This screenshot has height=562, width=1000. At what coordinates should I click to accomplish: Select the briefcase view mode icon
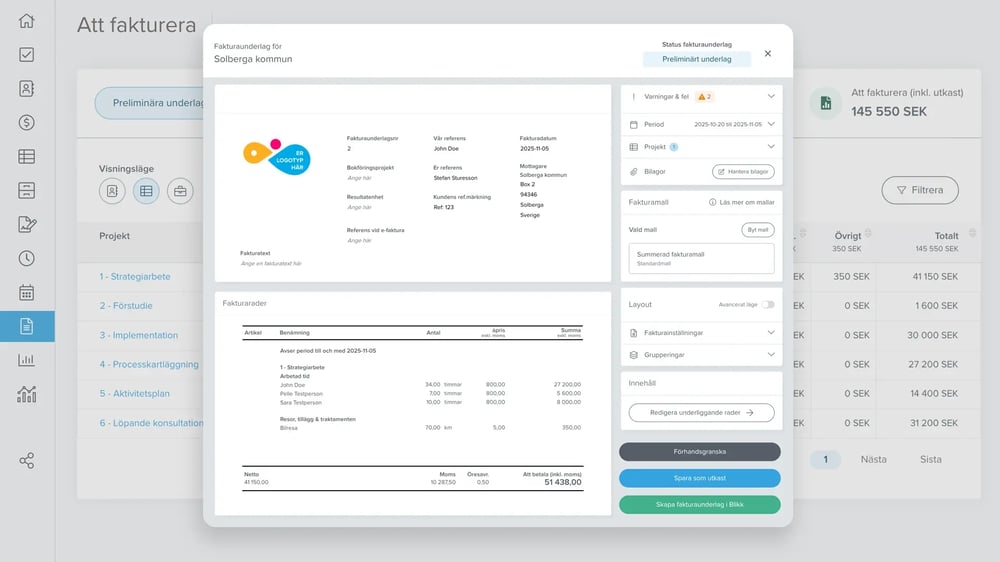(x=180, y=191)
